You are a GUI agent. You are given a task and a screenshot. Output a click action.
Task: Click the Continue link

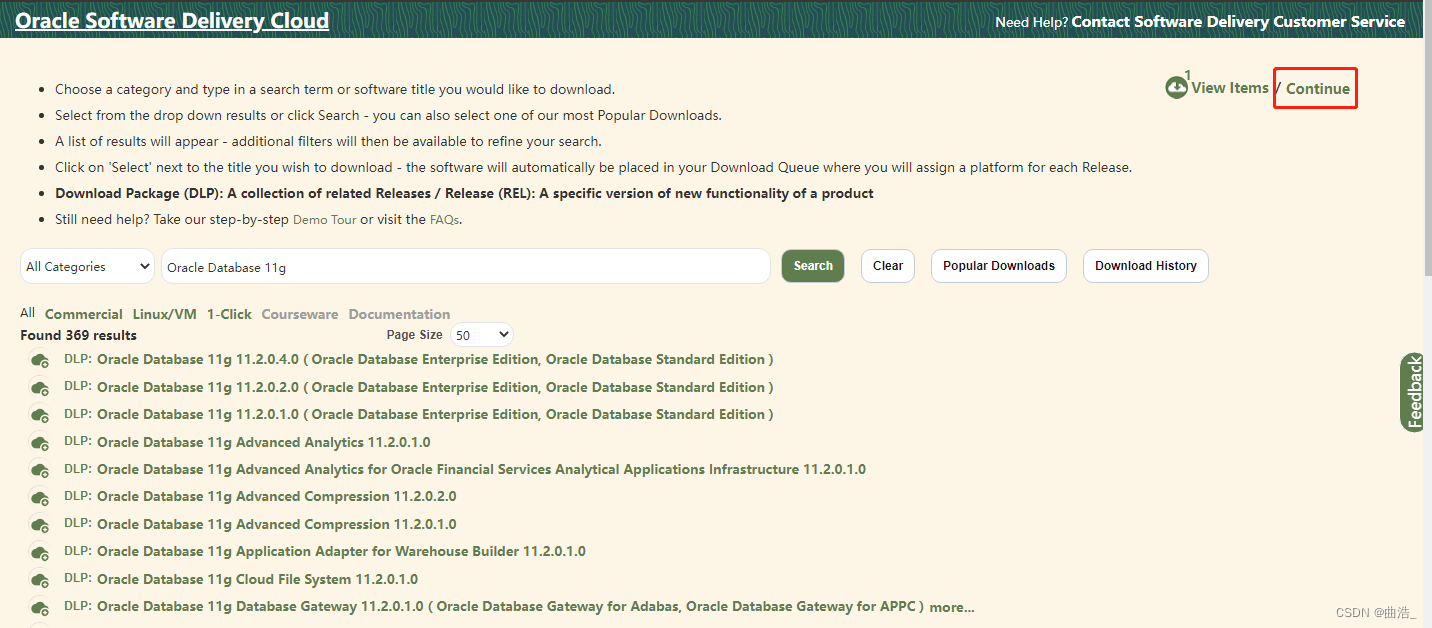1318,88
